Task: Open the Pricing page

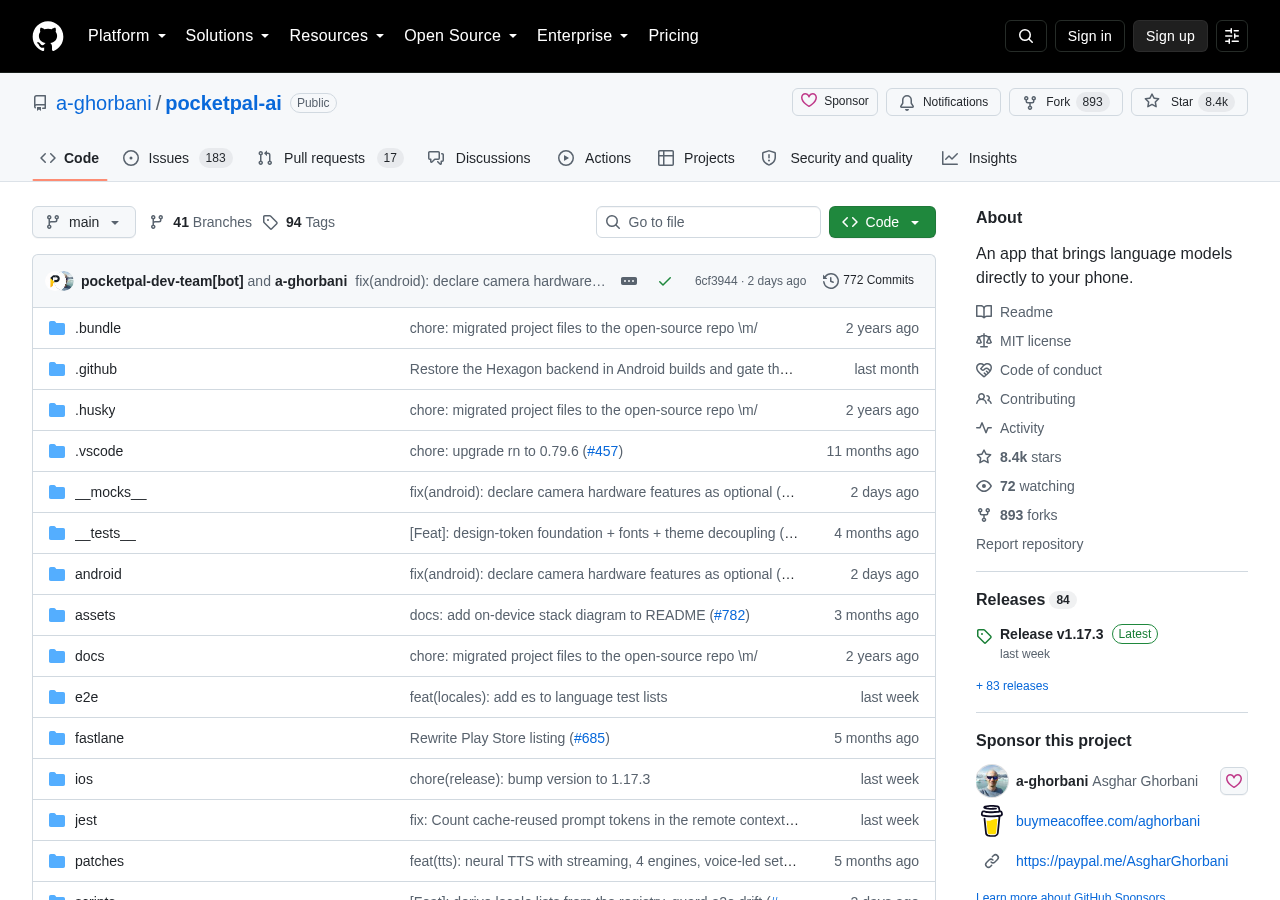Action: [673, 36]
